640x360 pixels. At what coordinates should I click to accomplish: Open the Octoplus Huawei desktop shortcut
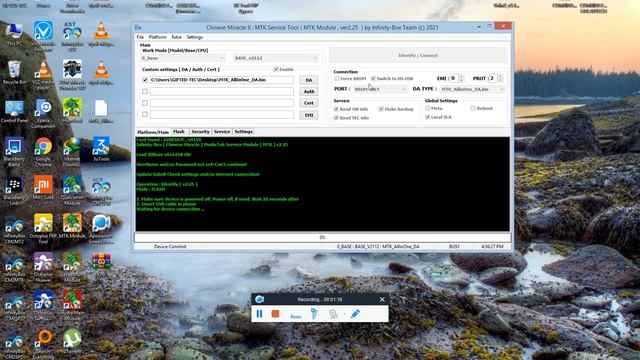tap(43, 267)
